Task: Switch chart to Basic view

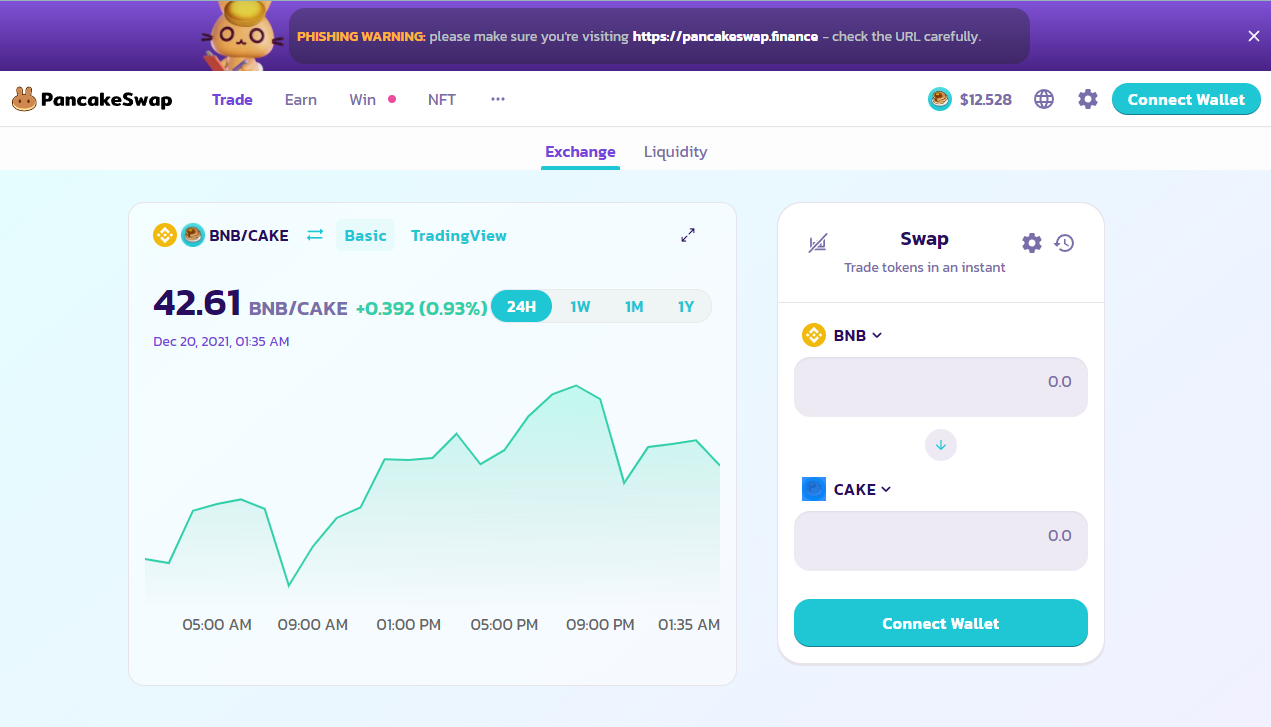Action: point(365,235)
